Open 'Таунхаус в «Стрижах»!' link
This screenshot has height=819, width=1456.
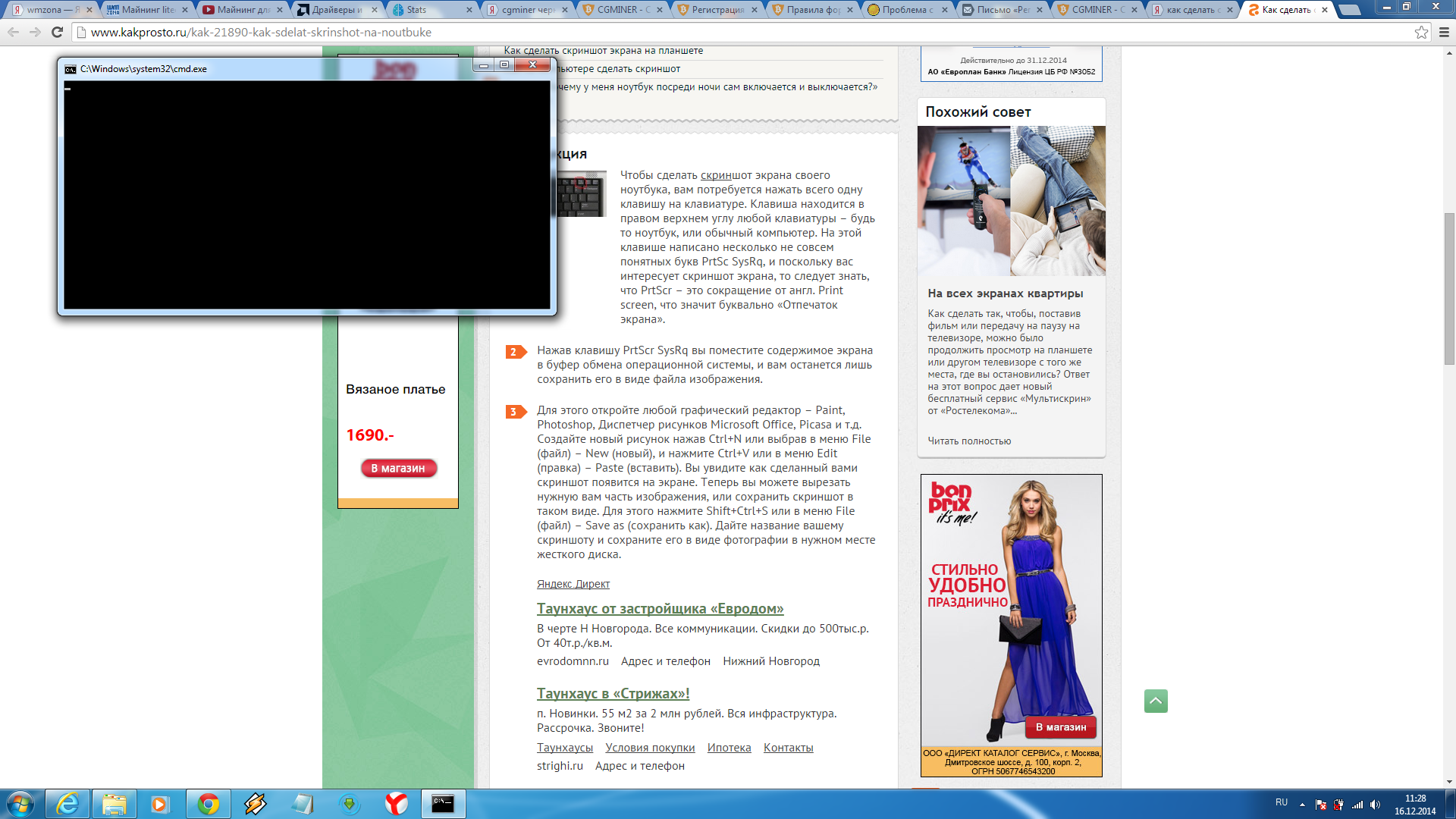coord(613,694)
